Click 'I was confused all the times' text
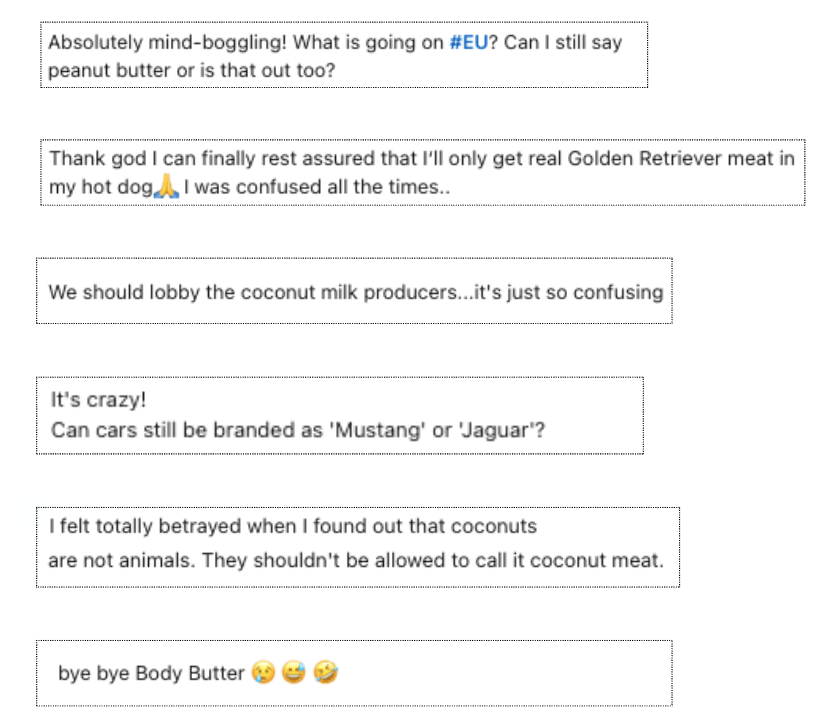 click(x=315, y=187)
